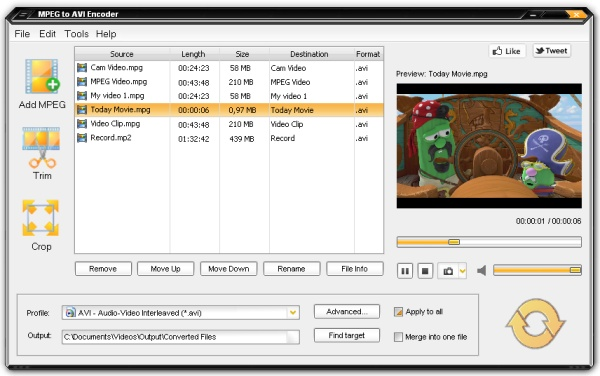Stop the preview playback

pyautogui.click(x=425, y=271)
